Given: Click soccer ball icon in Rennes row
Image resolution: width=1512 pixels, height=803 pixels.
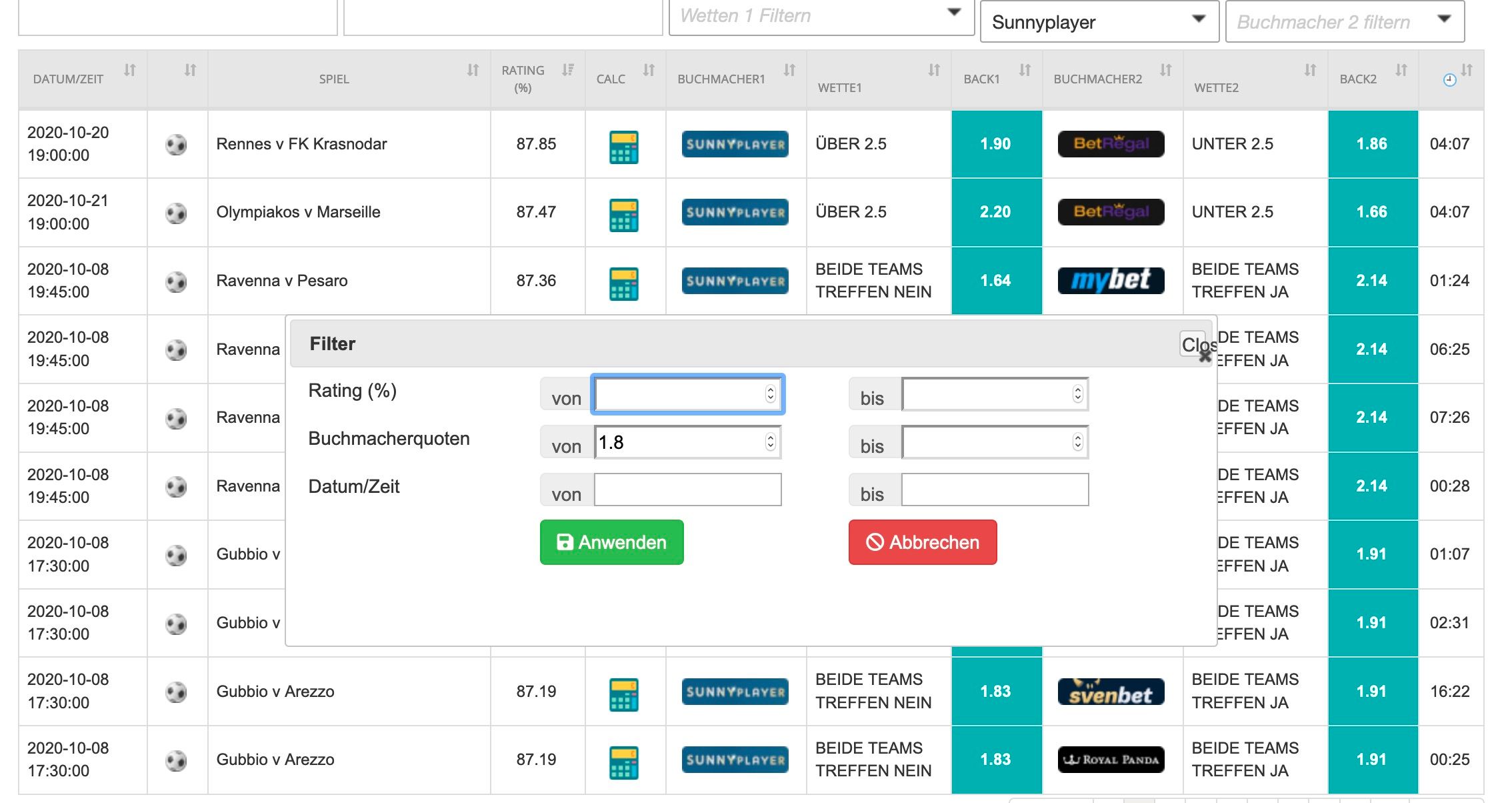Looking at the screenshot, I should point(176,145).
